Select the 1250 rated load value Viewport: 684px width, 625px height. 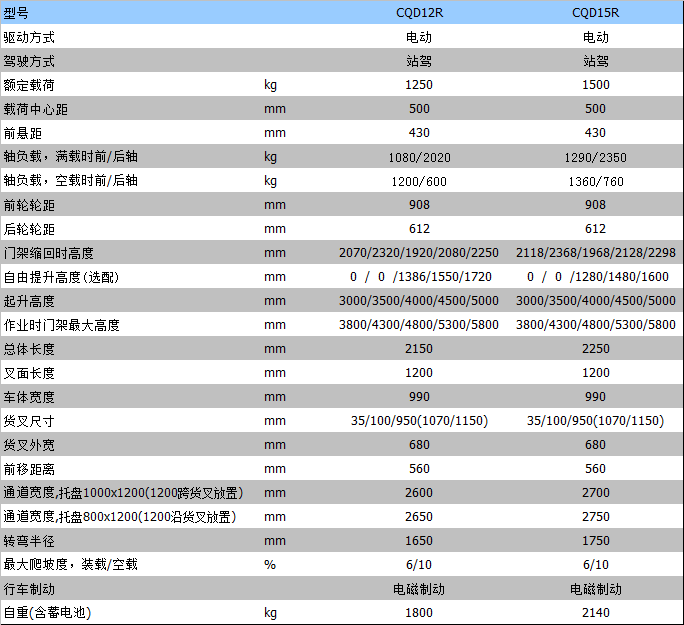419,85
